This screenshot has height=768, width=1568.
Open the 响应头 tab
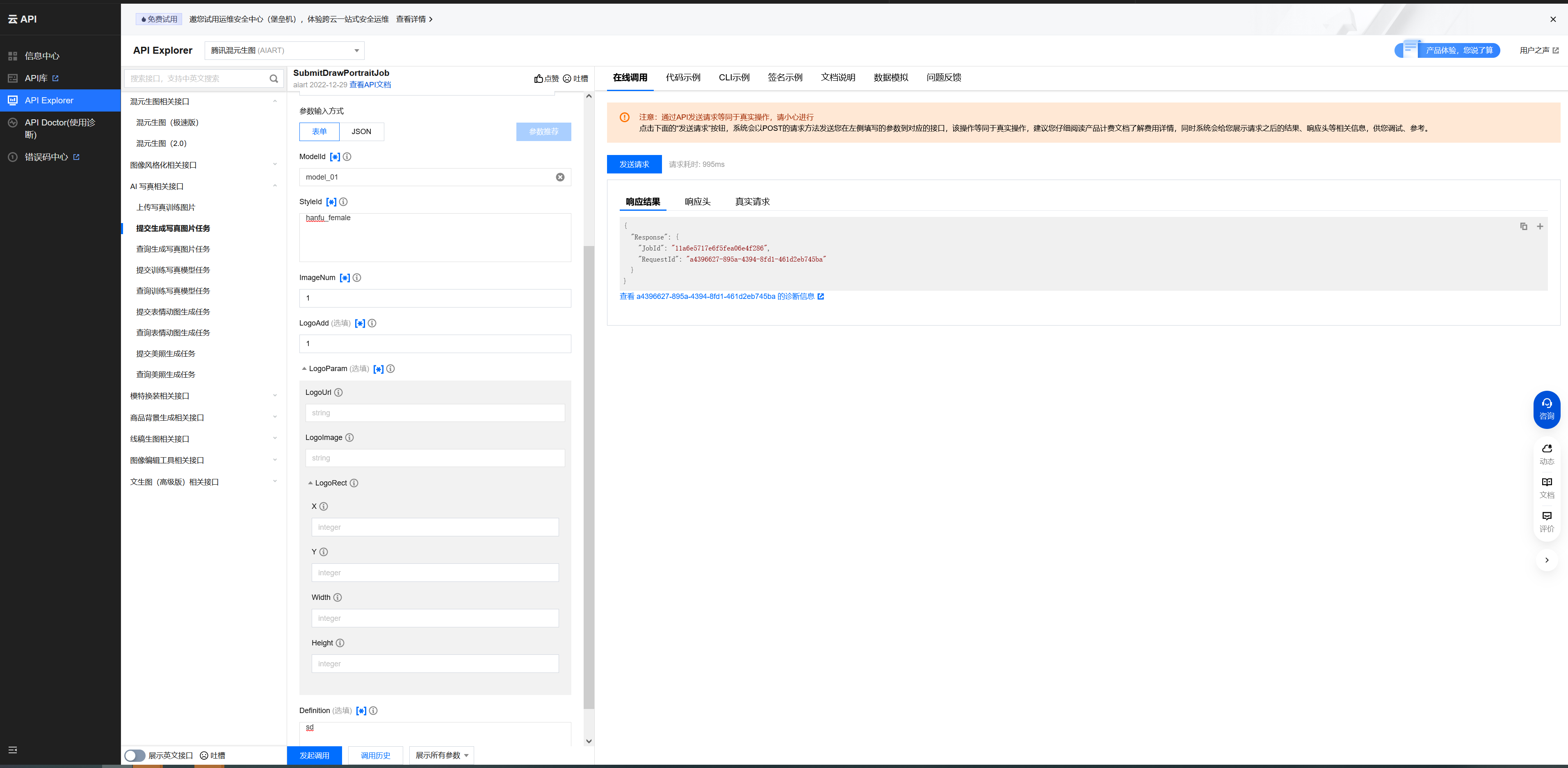698,201
